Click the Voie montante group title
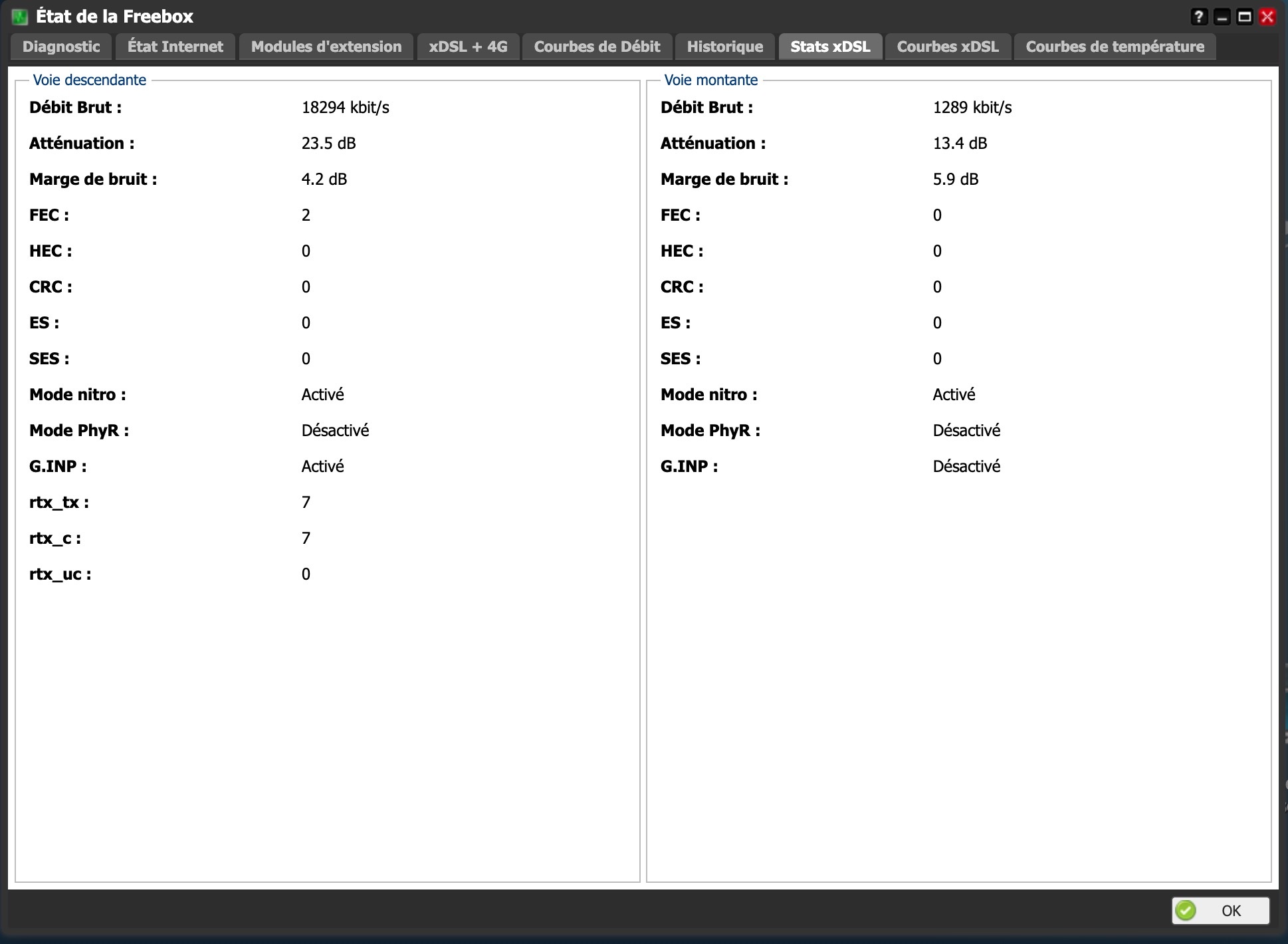Viewport: 1288px width, 944px height. coord(710,80)
